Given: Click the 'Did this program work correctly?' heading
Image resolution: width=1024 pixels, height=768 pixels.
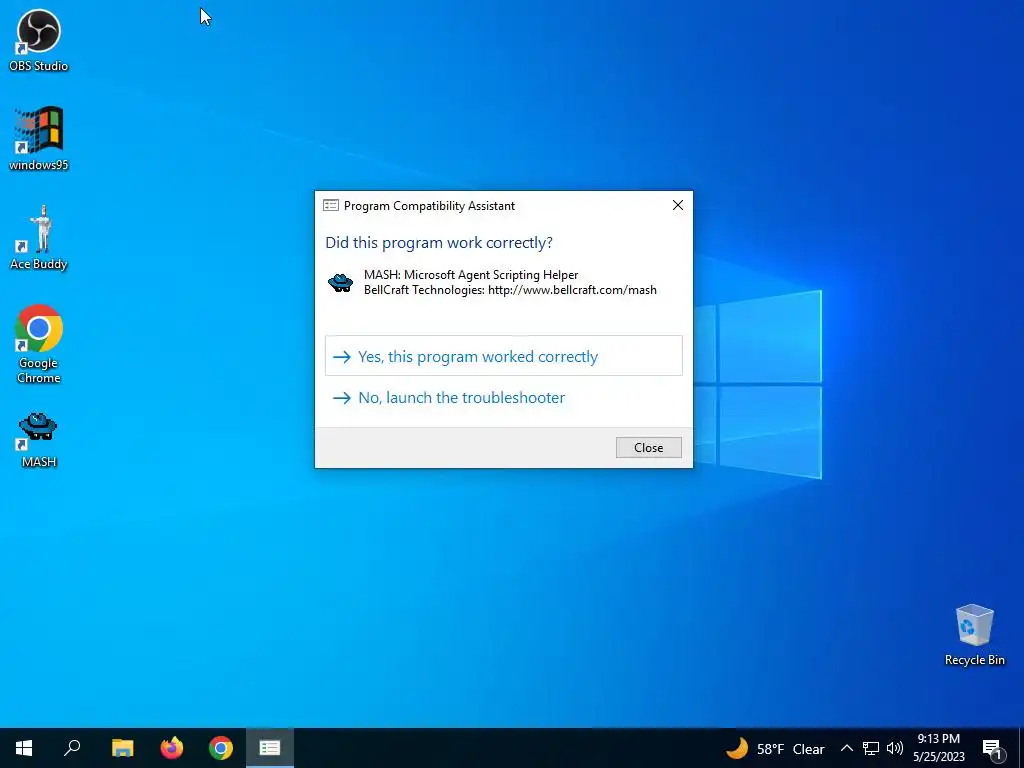Looking at the screenshot, I should (439, 242).
